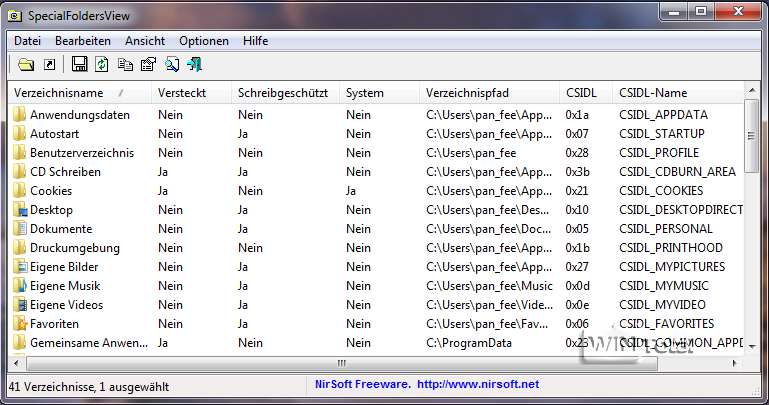Open the Ansicht menu

pyautogui.click(x=145, y=41)
